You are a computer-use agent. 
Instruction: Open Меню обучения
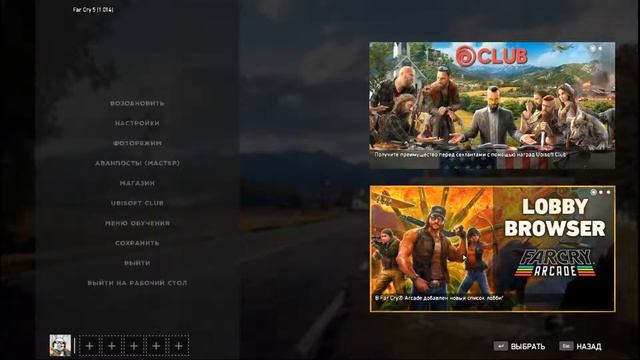pos(137,223)
